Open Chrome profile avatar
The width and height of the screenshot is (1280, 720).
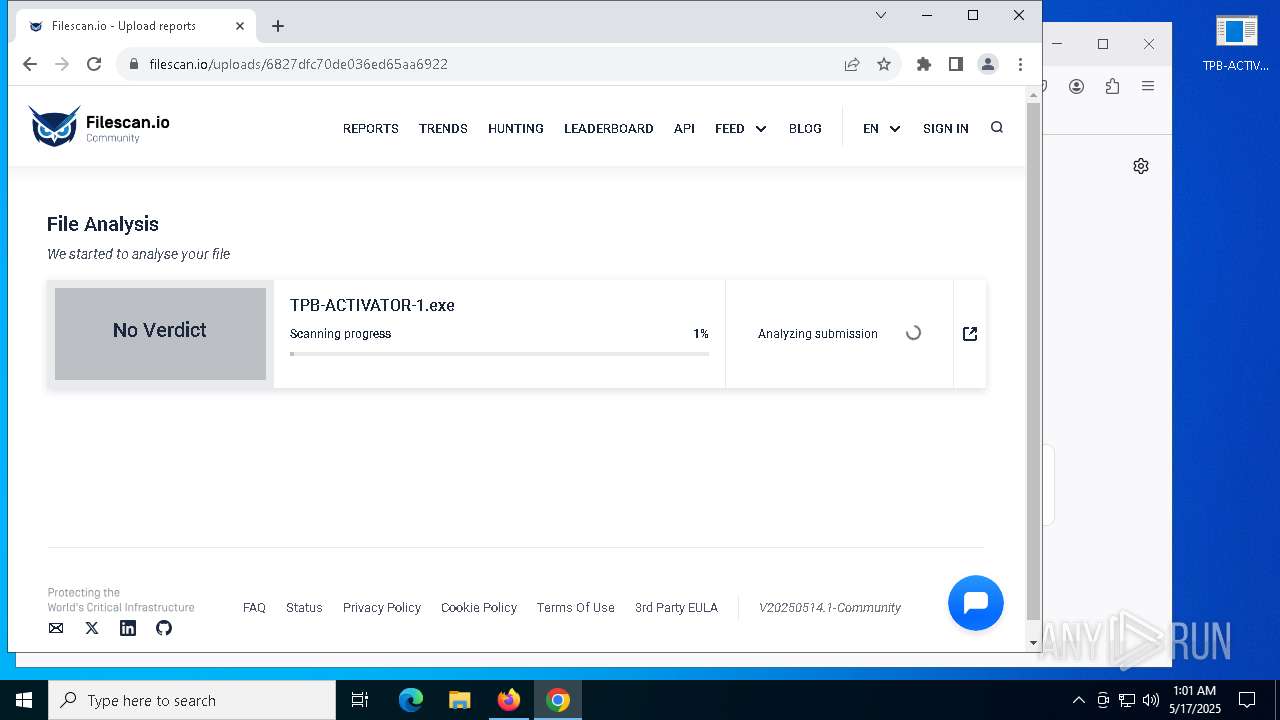(988, 64)
